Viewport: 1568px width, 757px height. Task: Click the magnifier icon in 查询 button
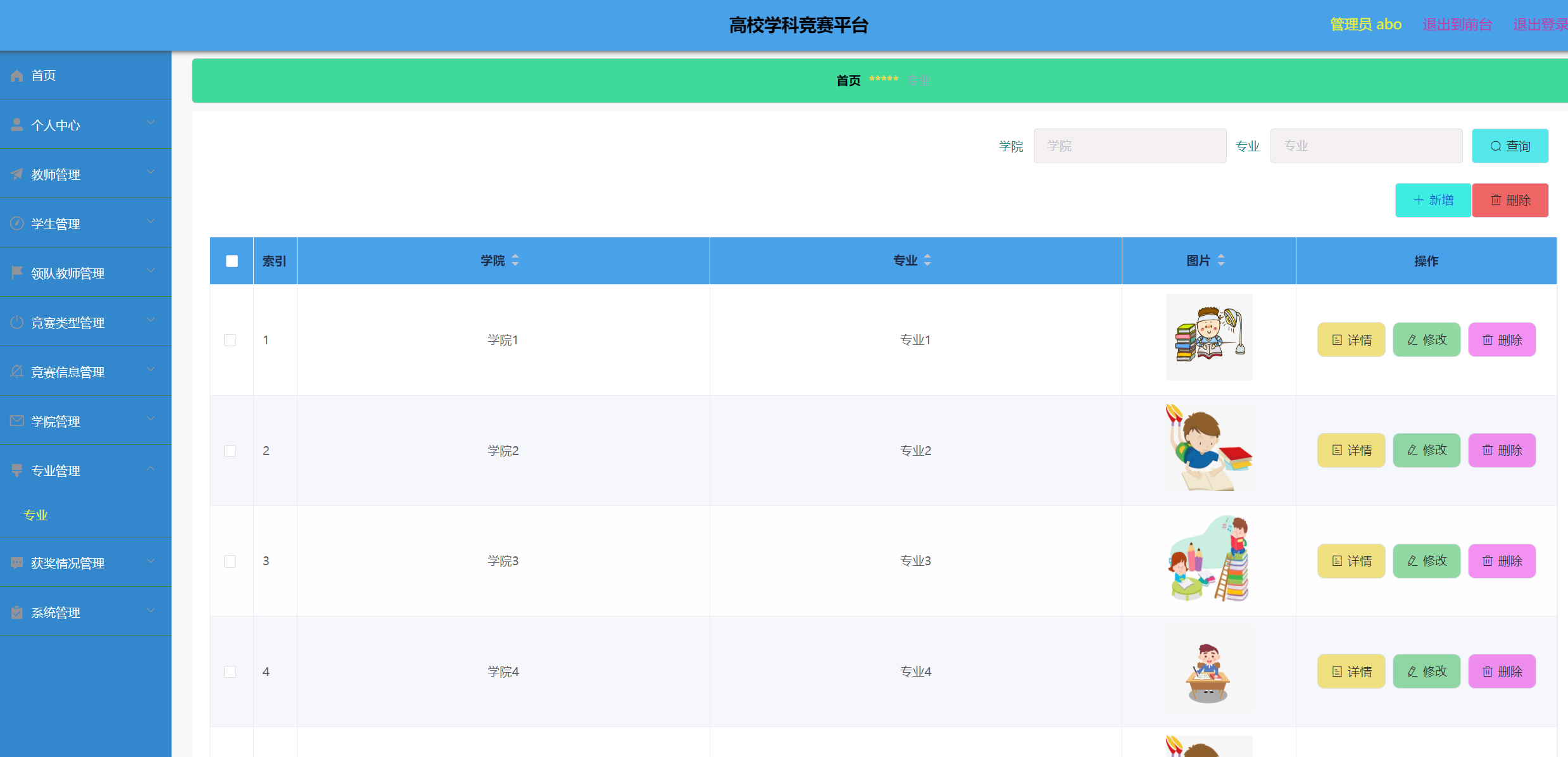tap(1496, 146)
